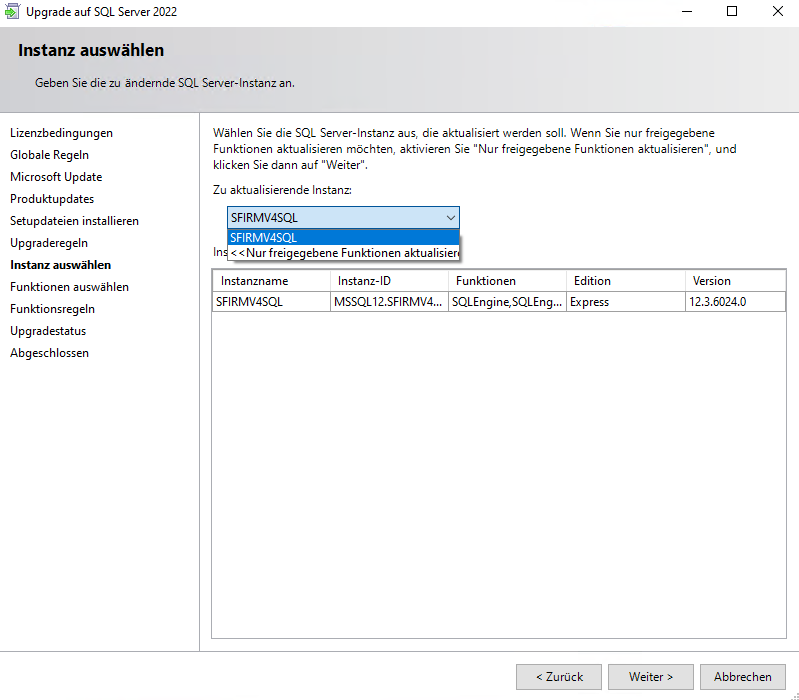Screen dimensions: 799x700
Task: Minimize the Upgrade auf SQL Server window
Action: [687, 11]
